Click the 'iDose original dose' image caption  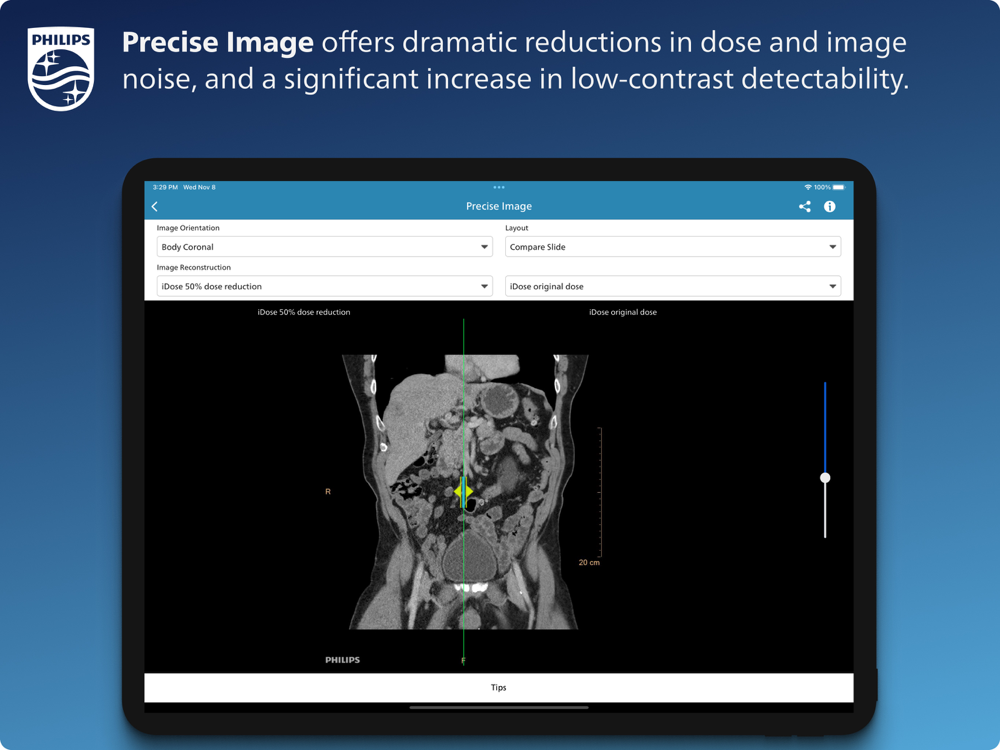623,312
